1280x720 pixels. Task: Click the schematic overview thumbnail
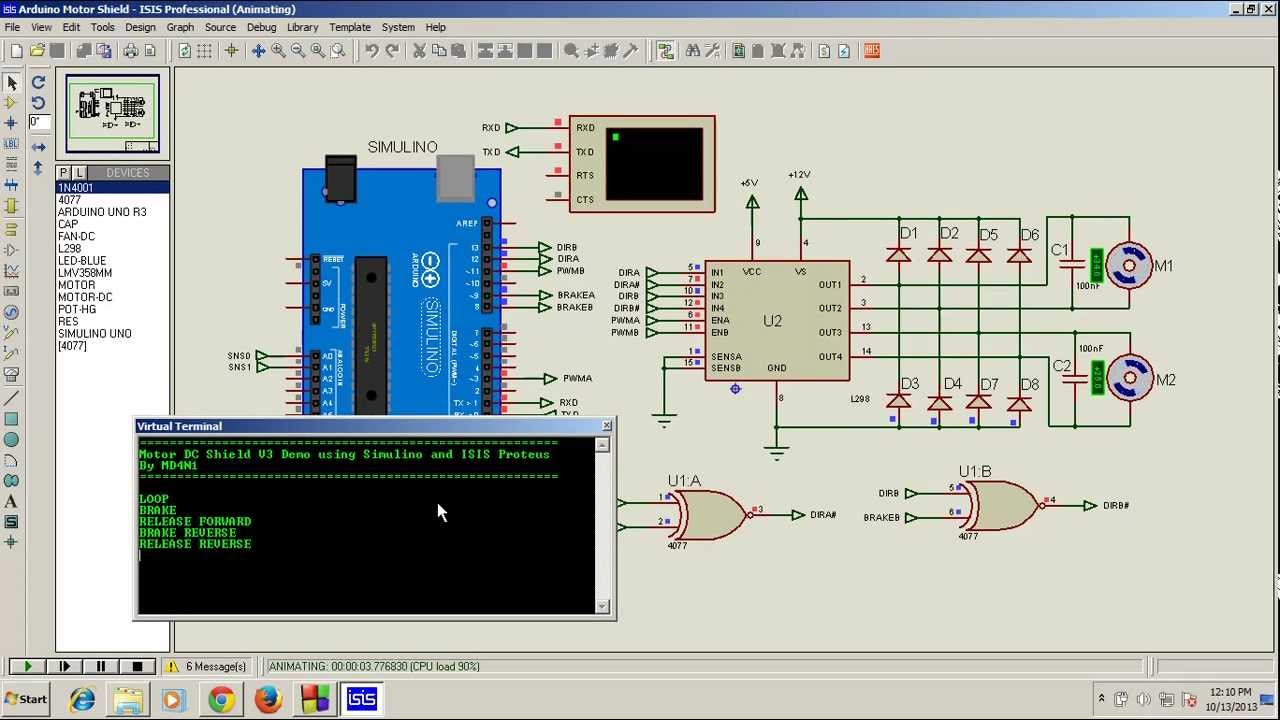[112, 113]
